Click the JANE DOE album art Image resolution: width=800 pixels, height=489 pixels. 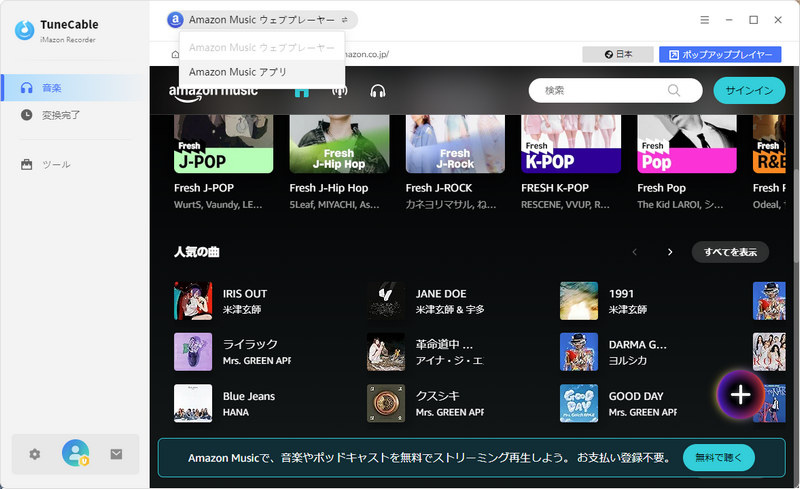point(386,301)
